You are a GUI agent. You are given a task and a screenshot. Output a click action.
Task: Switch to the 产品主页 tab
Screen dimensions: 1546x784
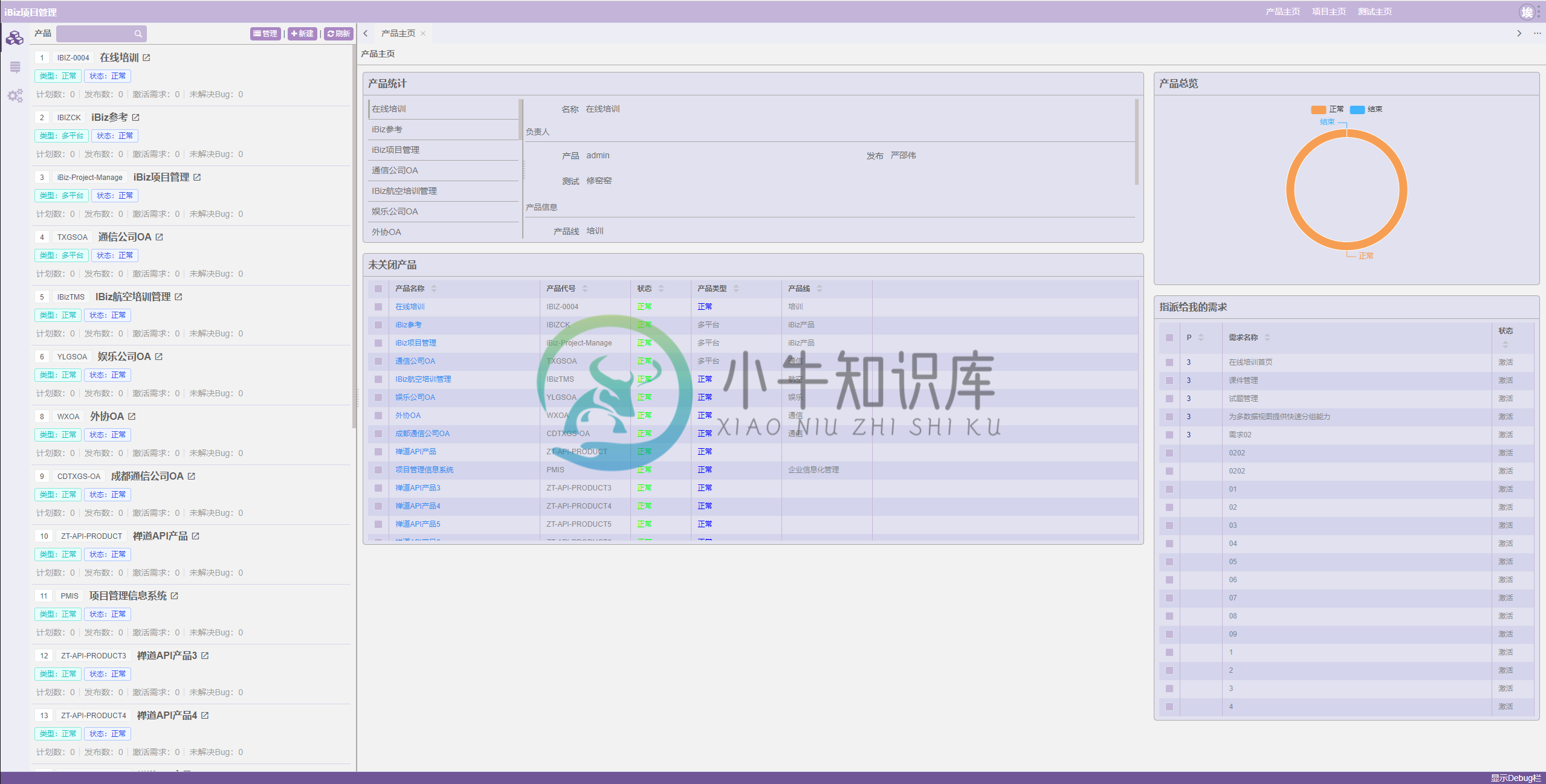pos(398,34)
